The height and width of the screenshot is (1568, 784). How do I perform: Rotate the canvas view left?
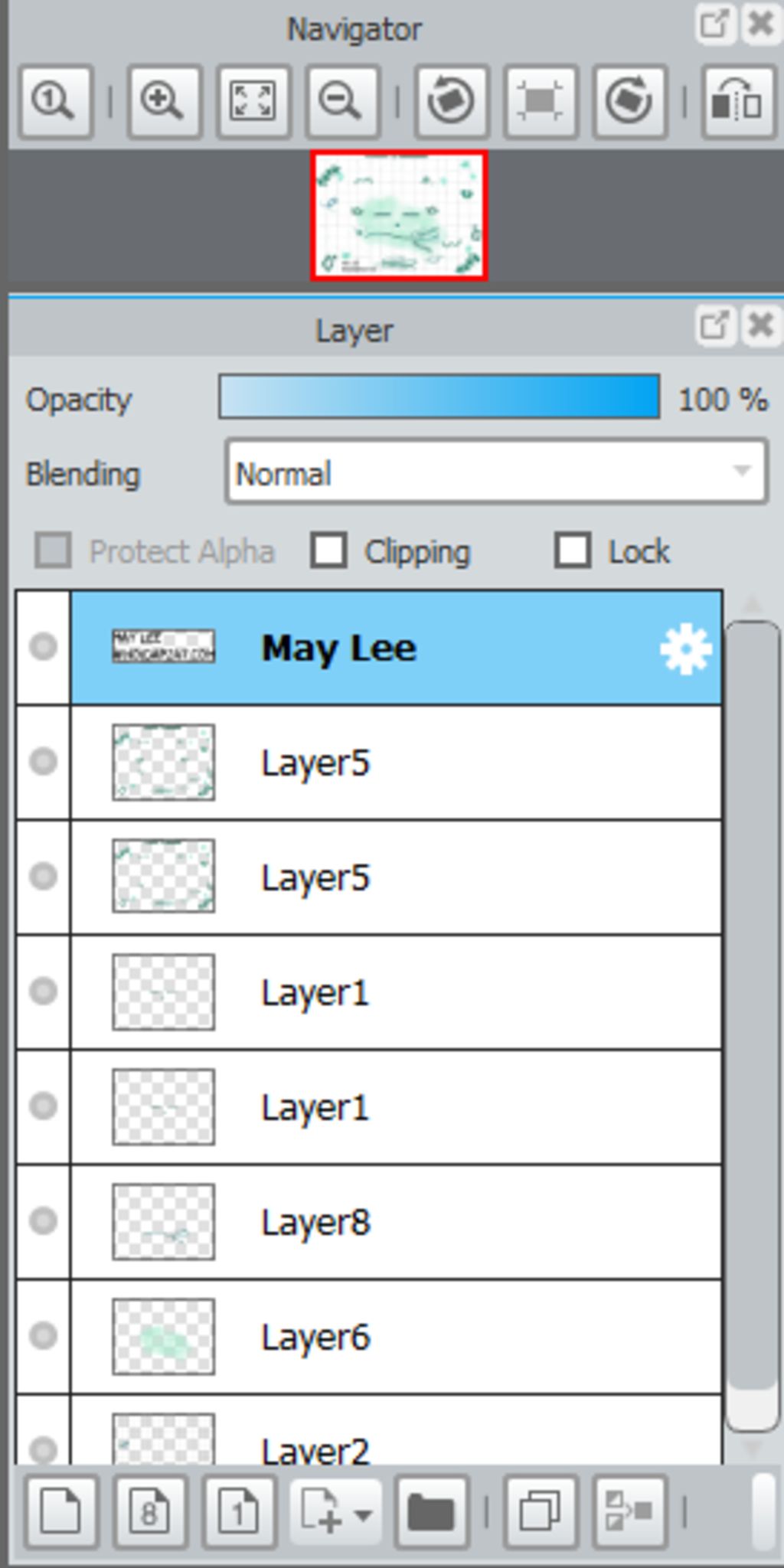pyautogui.click(x=451, y=101)
